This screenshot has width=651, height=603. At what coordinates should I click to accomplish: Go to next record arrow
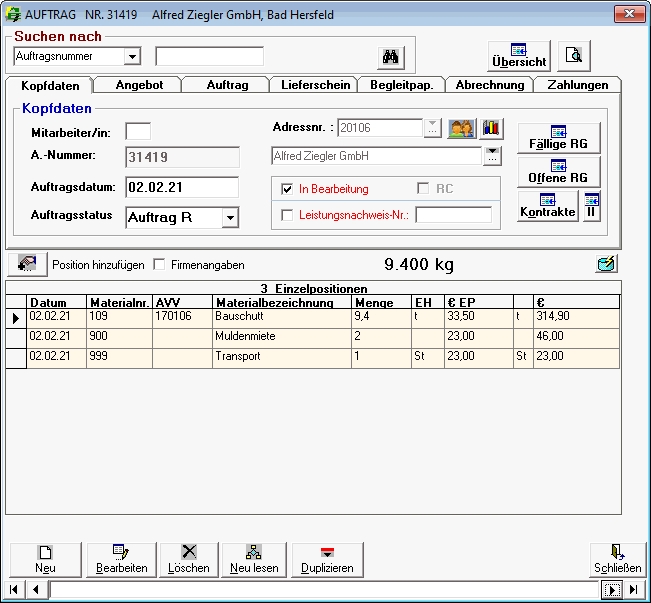click(612, 589)
